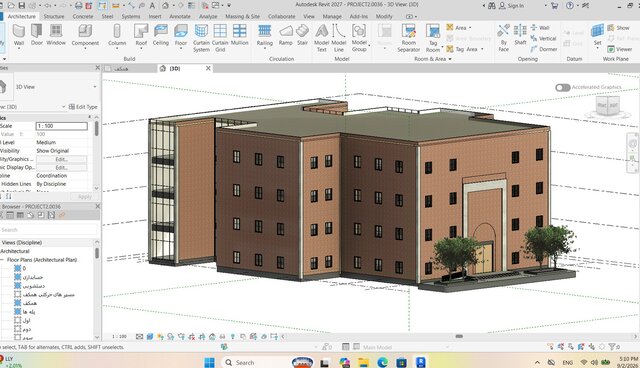Screen dimensions: 640x368
Task: Switch to the Structure ribbon tab
Action: [54, 16]
